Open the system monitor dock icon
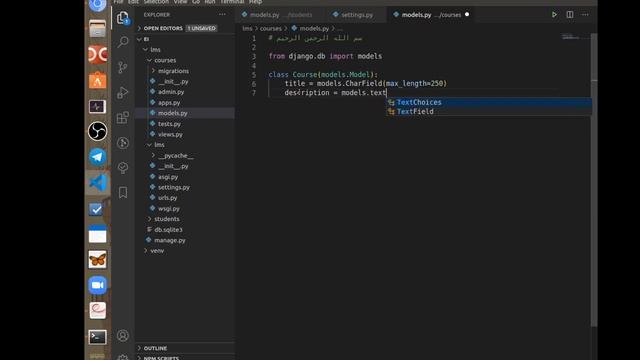Screen dimensions: 640x360 point(97,107)
